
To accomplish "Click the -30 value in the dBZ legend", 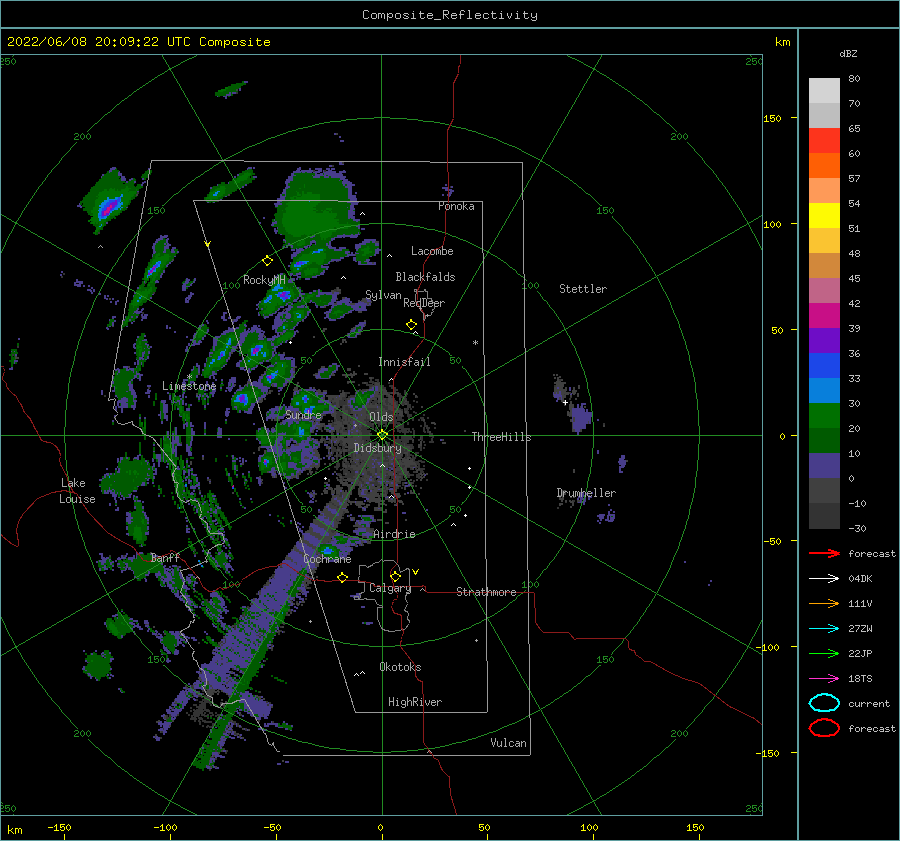I will pyautogui.click(x=857, y=528).
